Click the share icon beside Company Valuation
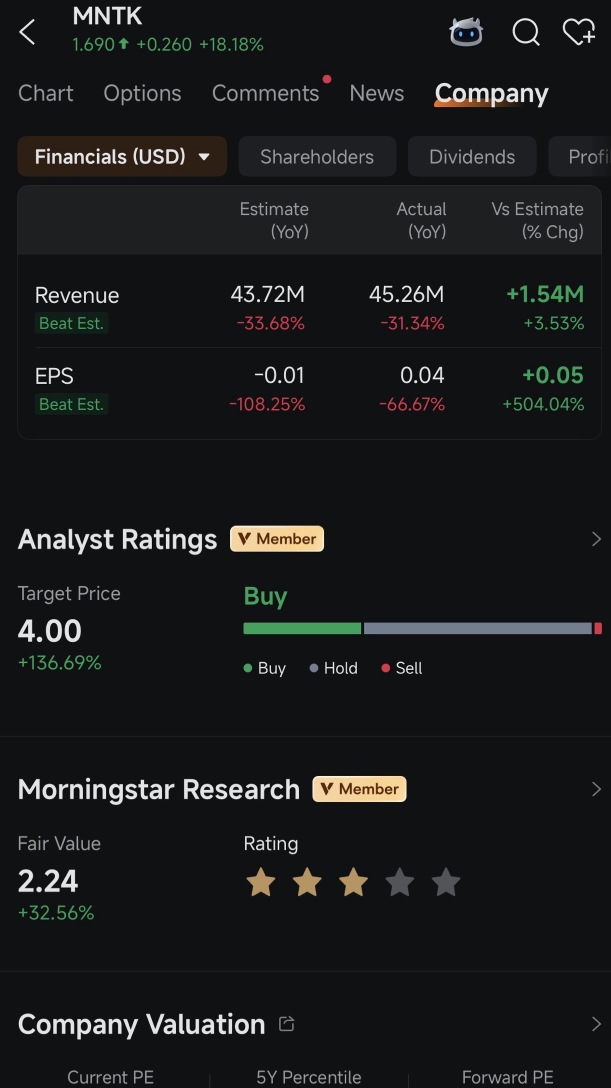Viewport: 611px width, 1088px height. (x=286, y=1023)
